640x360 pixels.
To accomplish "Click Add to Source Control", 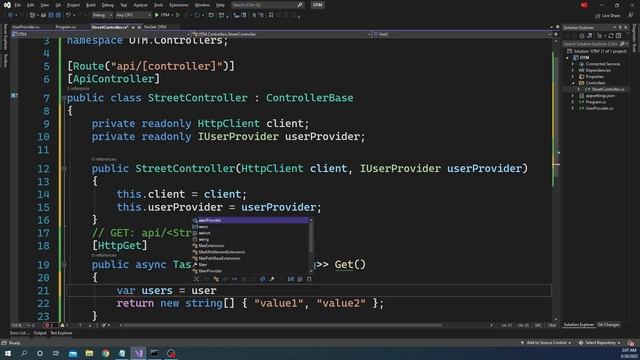I will click(546, 343).
